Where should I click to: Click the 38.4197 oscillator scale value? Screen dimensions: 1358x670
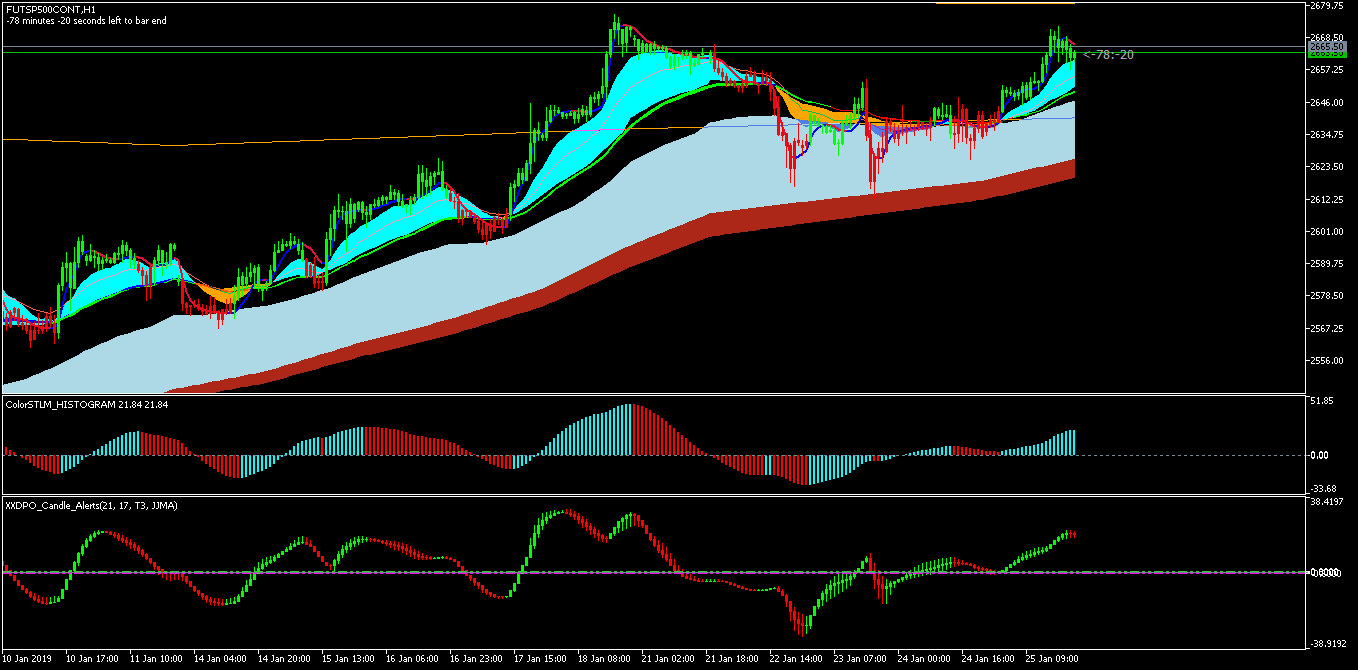(x=1325, y=502)
